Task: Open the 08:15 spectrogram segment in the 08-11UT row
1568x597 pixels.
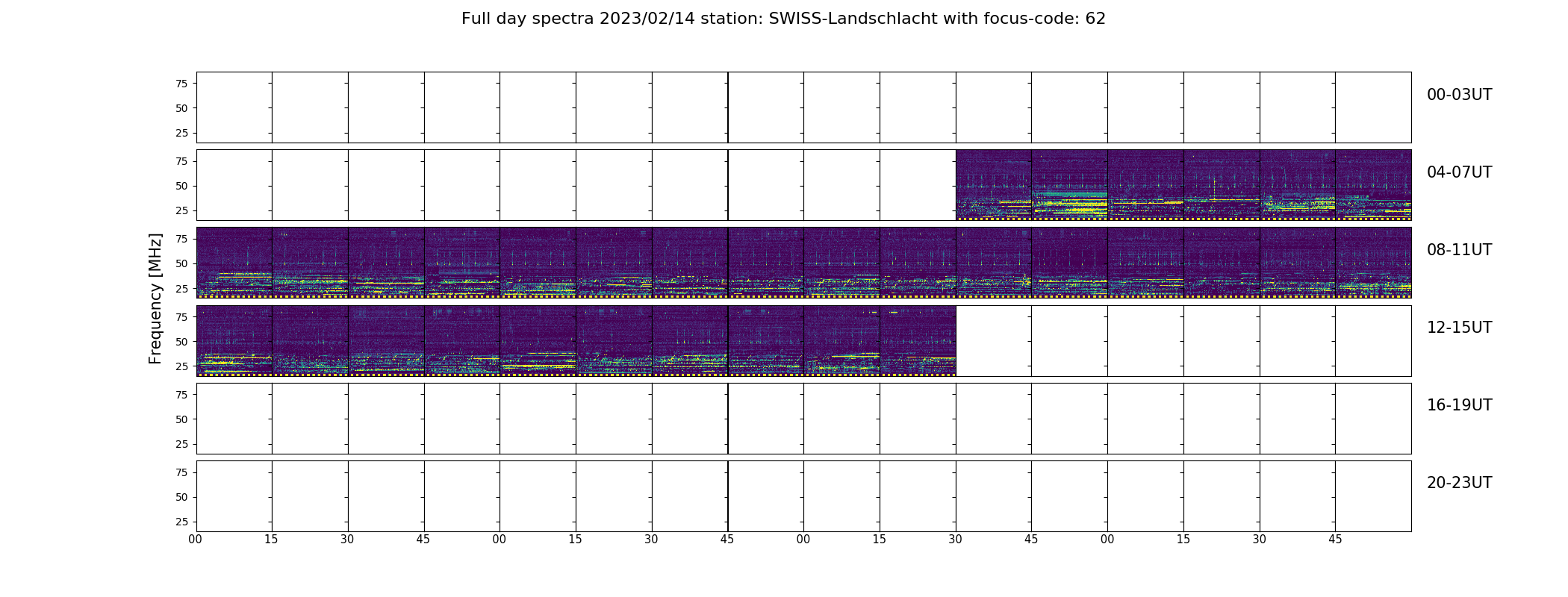Action: tap(310, 262)
